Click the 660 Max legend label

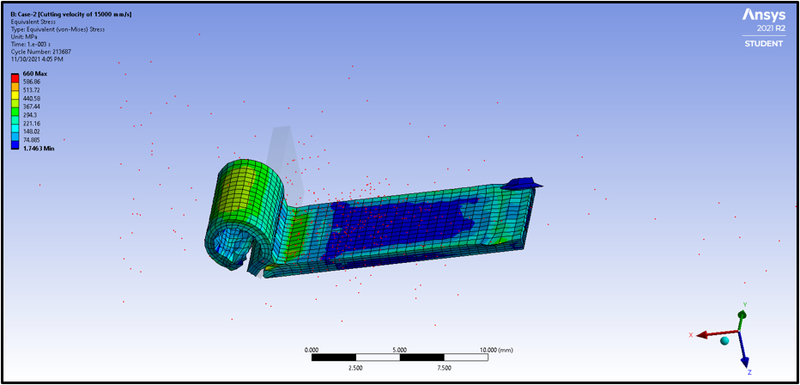tap(35, 74)
